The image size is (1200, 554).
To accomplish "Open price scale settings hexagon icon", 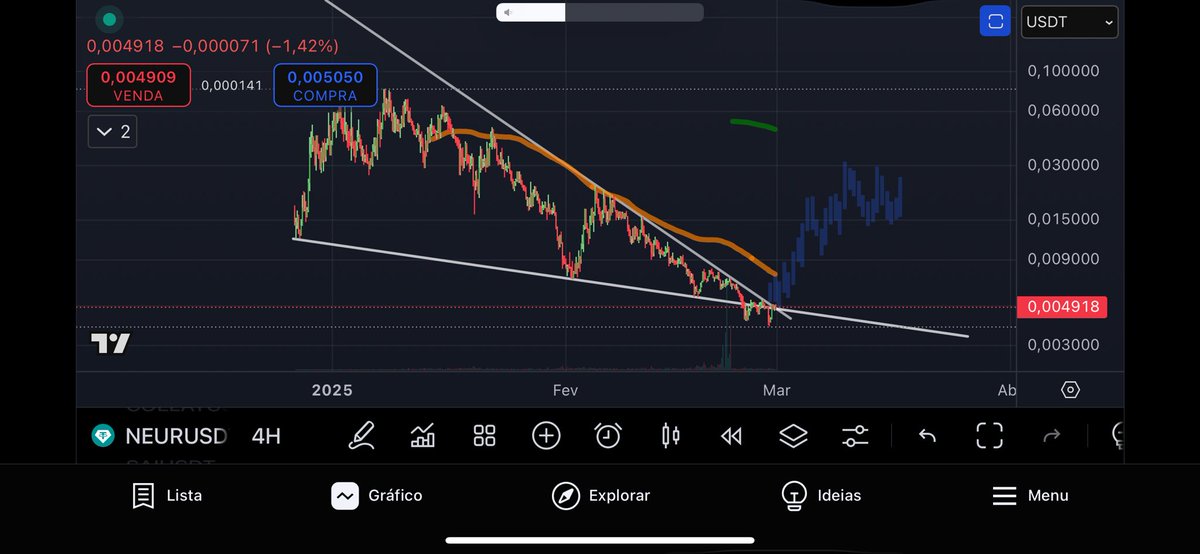I will coord(1071,390).
